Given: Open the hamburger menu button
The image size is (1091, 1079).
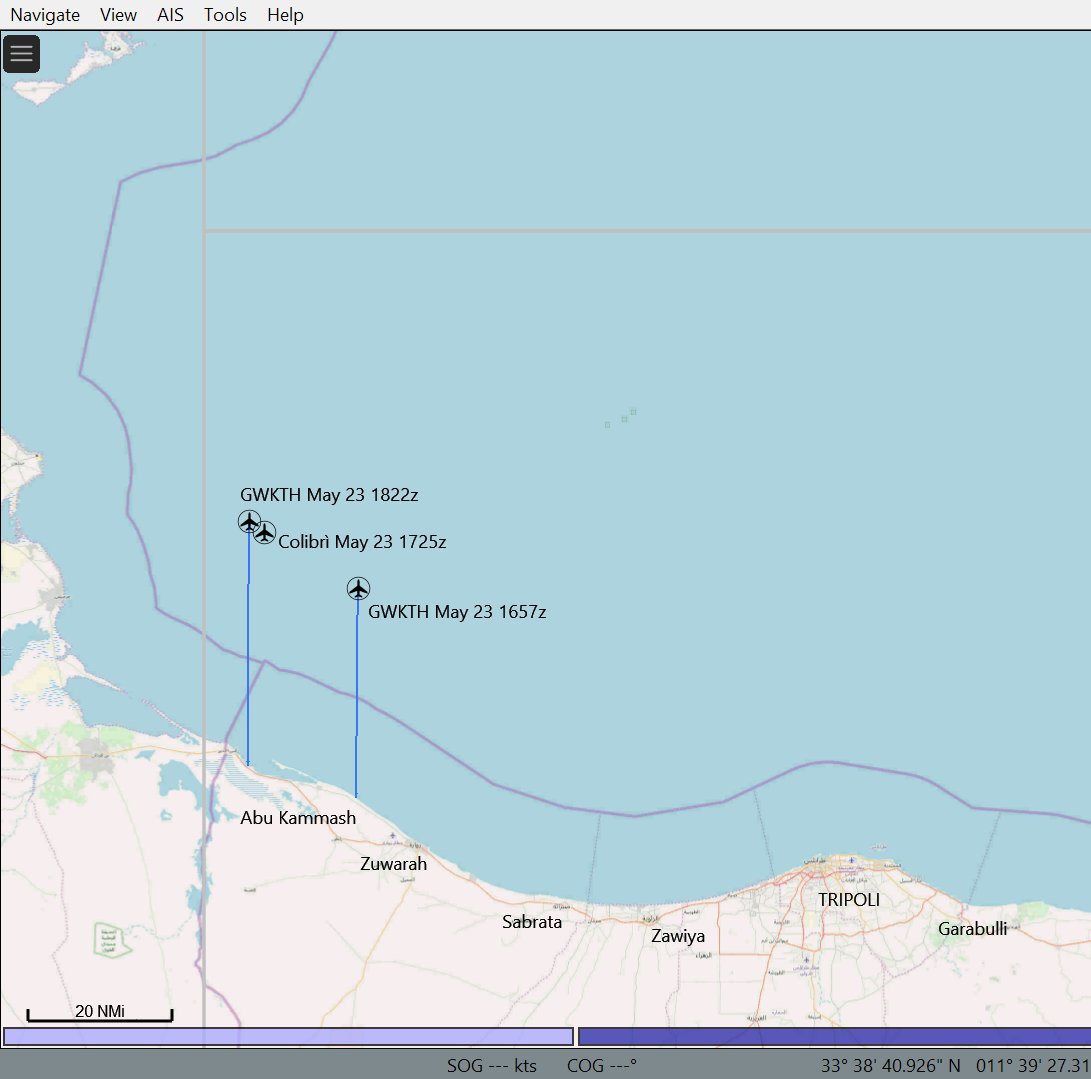Looking at the screenshot, I should coord(22,54).
